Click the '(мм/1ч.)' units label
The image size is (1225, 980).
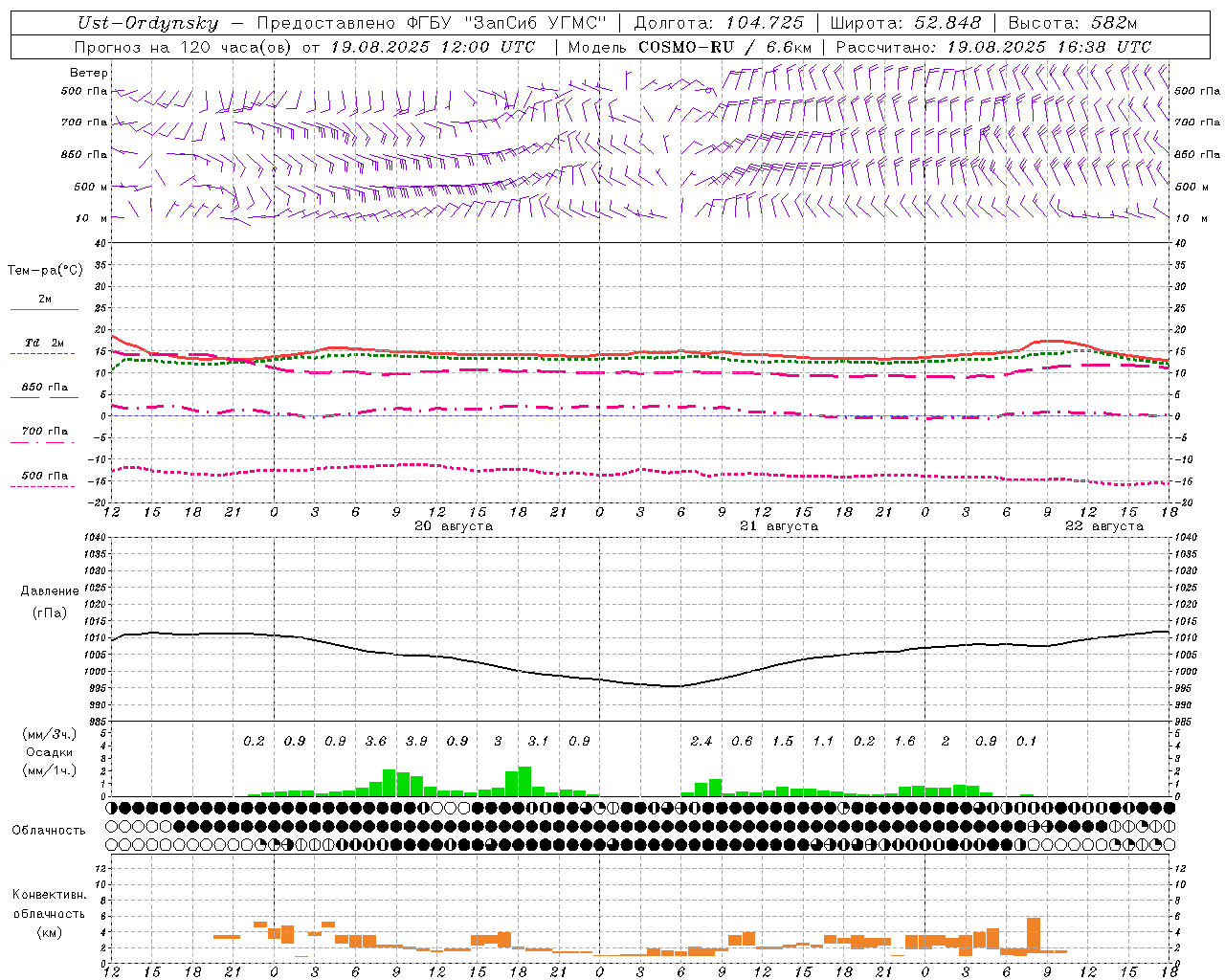(x=50, y=770)
